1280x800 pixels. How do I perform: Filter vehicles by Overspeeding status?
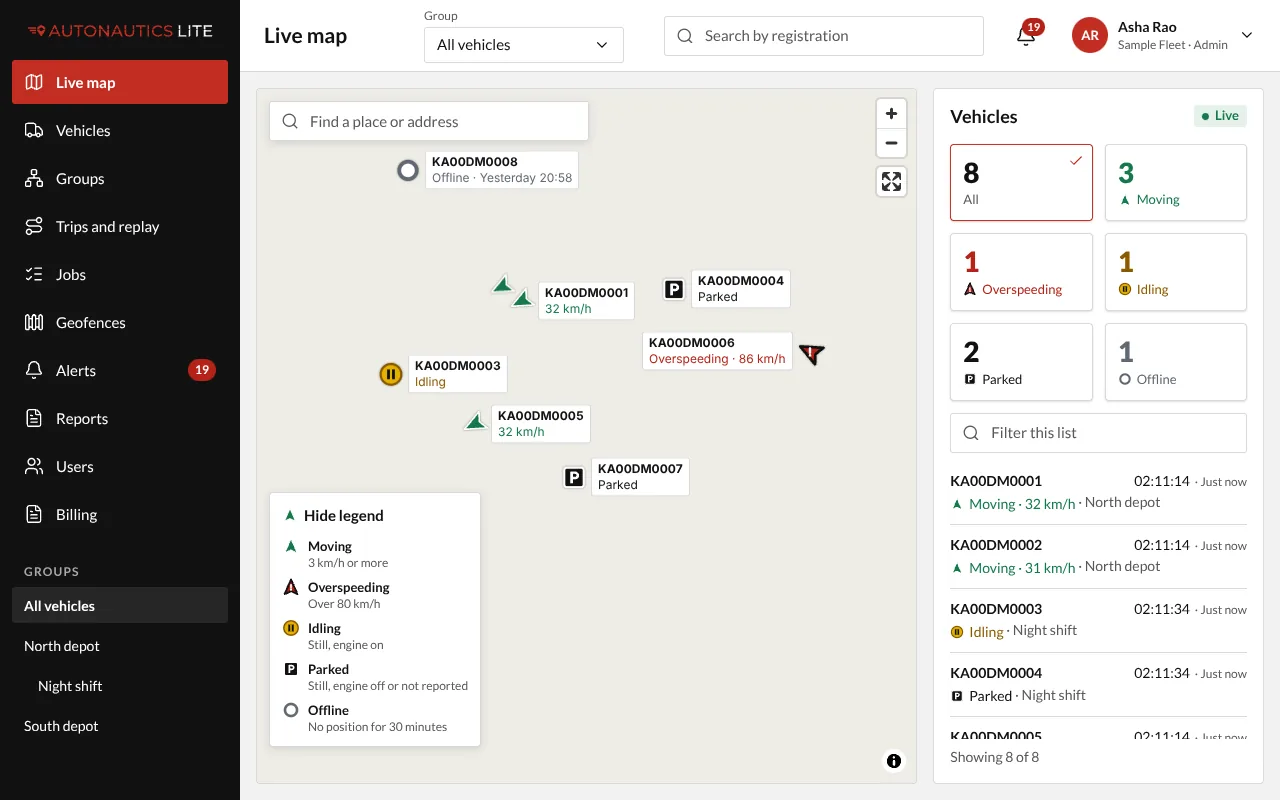[1021, 273]
